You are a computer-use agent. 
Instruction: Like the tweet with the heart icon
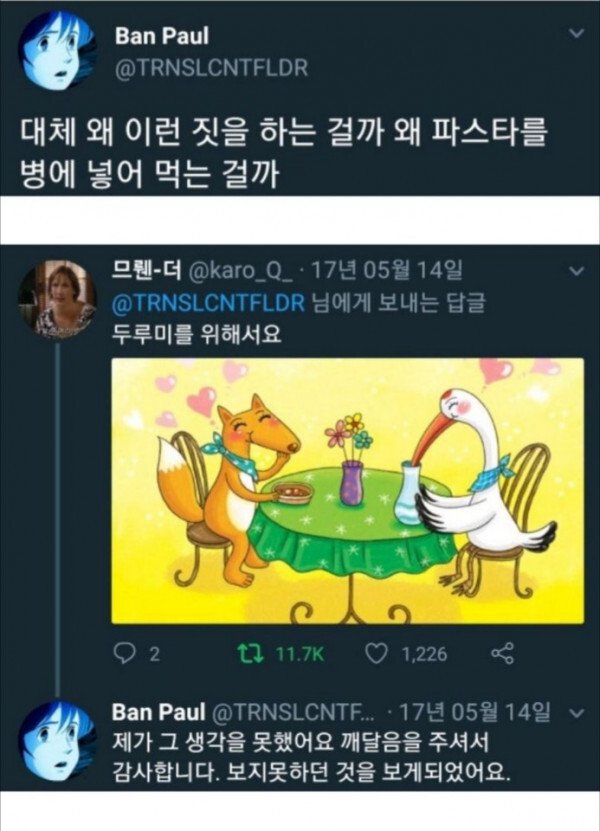376,654
